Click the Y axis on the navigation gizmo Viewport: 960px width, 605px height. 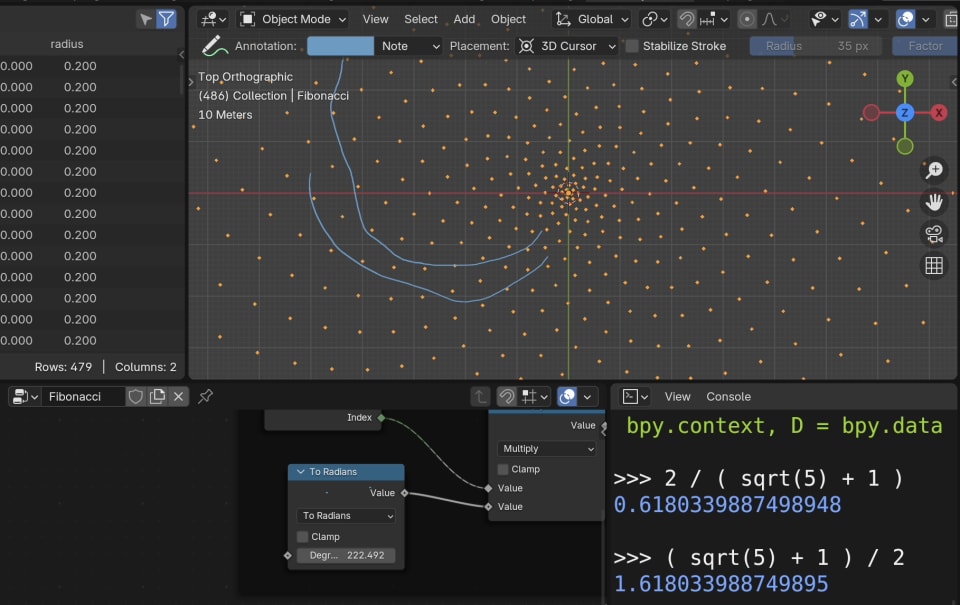click(x=905, y=77)
